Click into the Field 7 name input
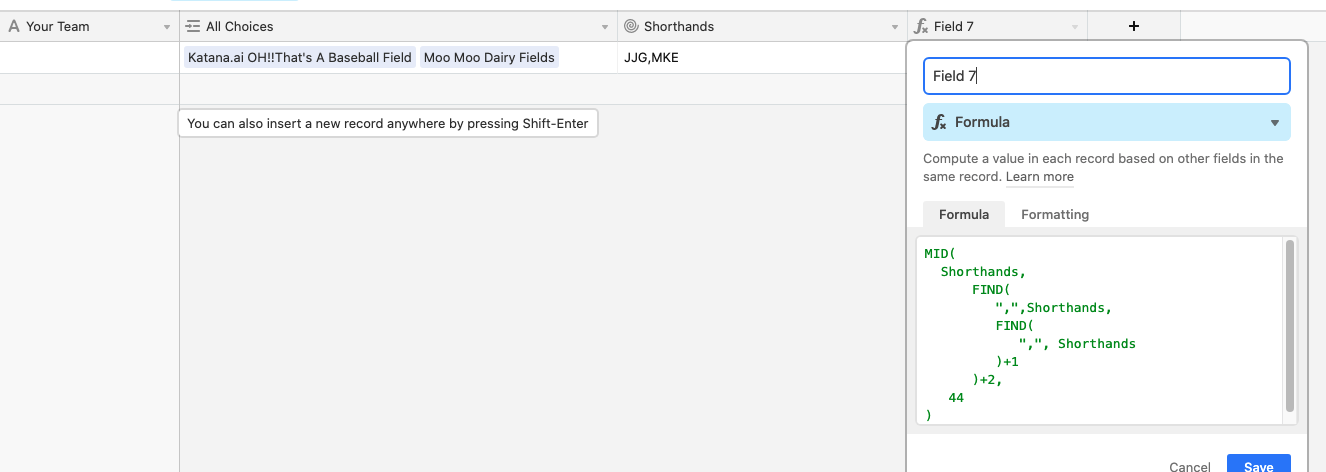The image size is (1326, 472). [1106, 76]
